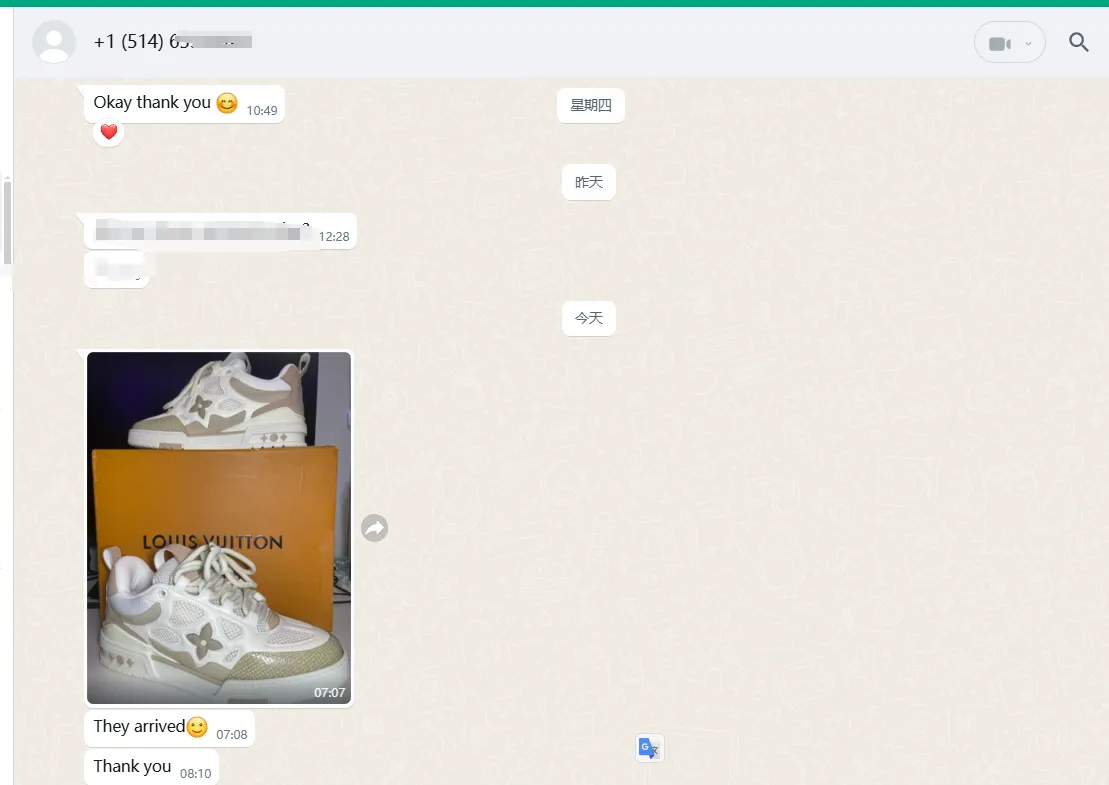The height and width of the screenshot is (785, 1109).
Task: Click the left chat list scrollbar
Action: point(7,223)
